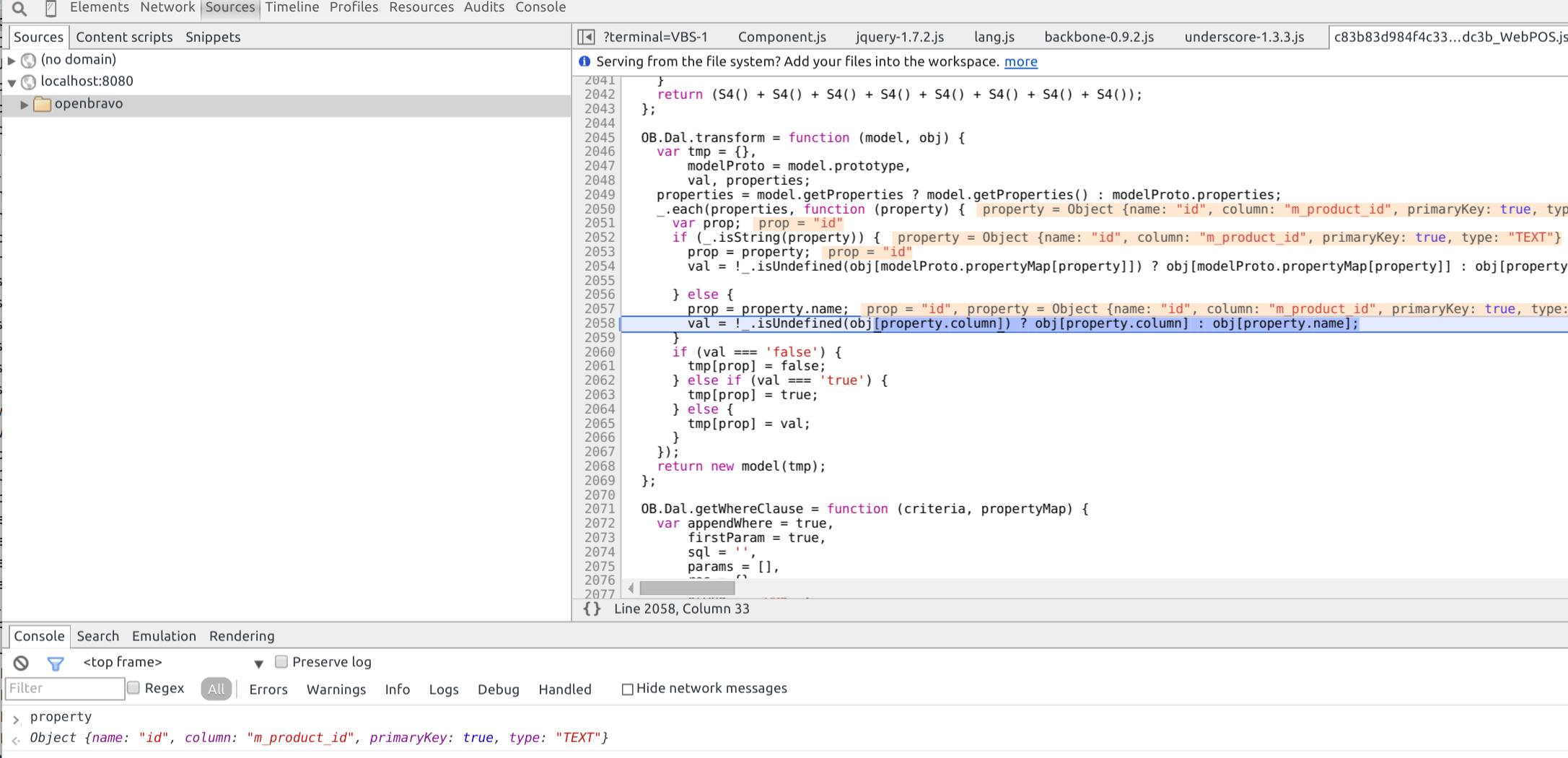Toggle the console filter funnel icon

coord(55,663)
